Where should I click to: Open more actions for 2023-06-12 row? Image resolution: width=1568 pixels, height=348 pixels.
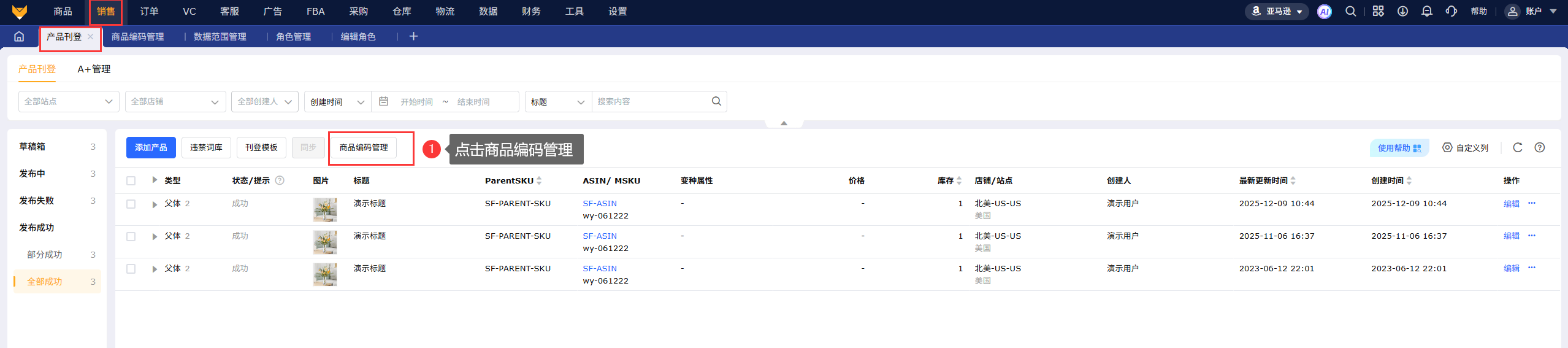[x=1532, y=268]
